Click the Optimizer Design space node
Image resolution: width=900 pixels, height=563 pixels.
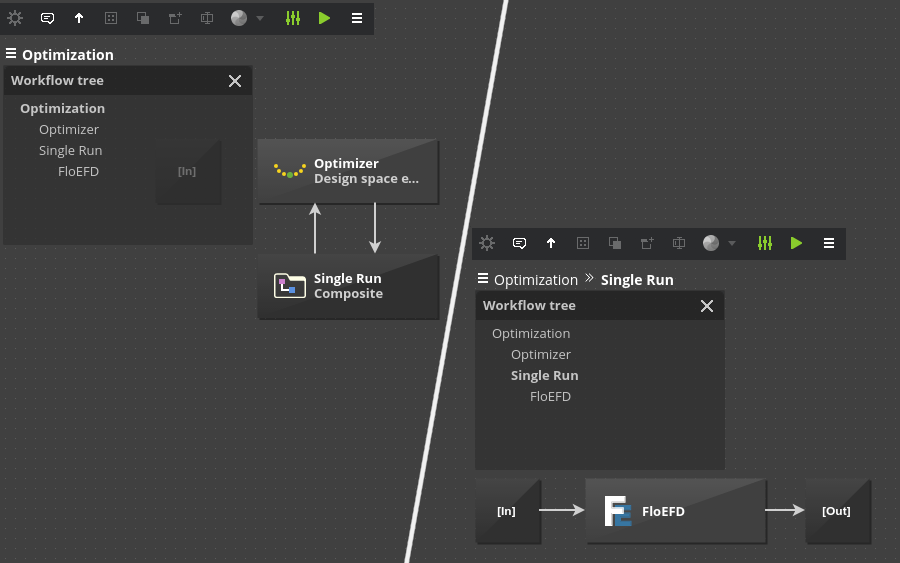348,171
